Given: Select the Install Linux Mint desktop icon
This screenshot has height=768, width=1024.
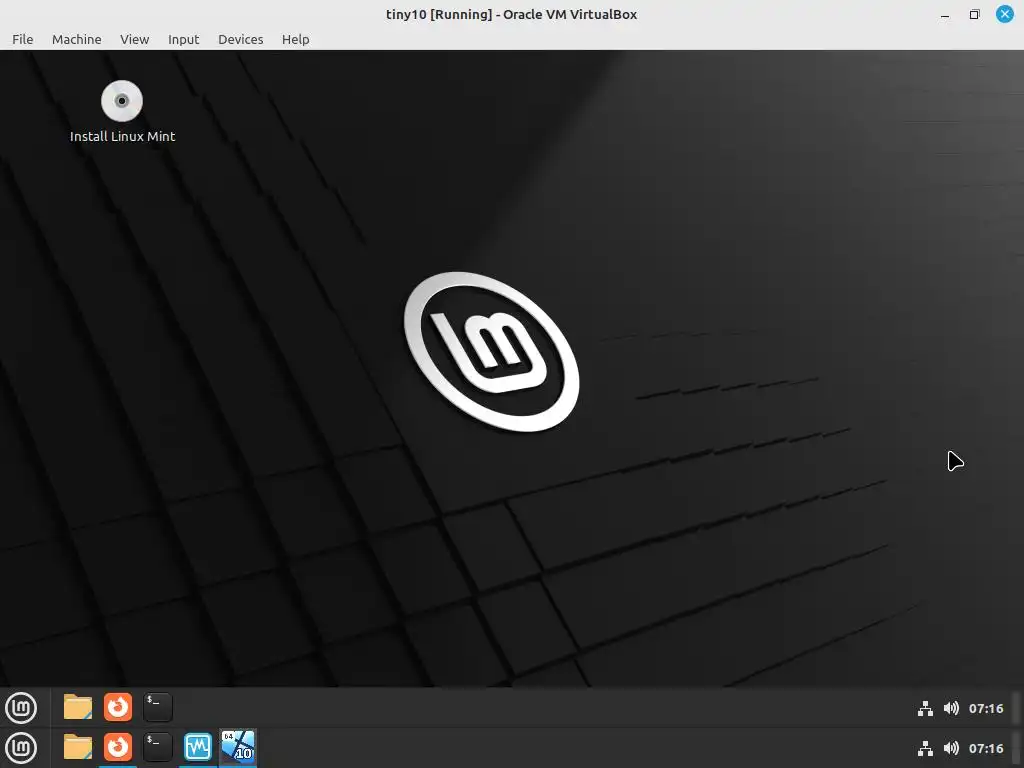Looking at the screenshot, I should click(121, 101).
